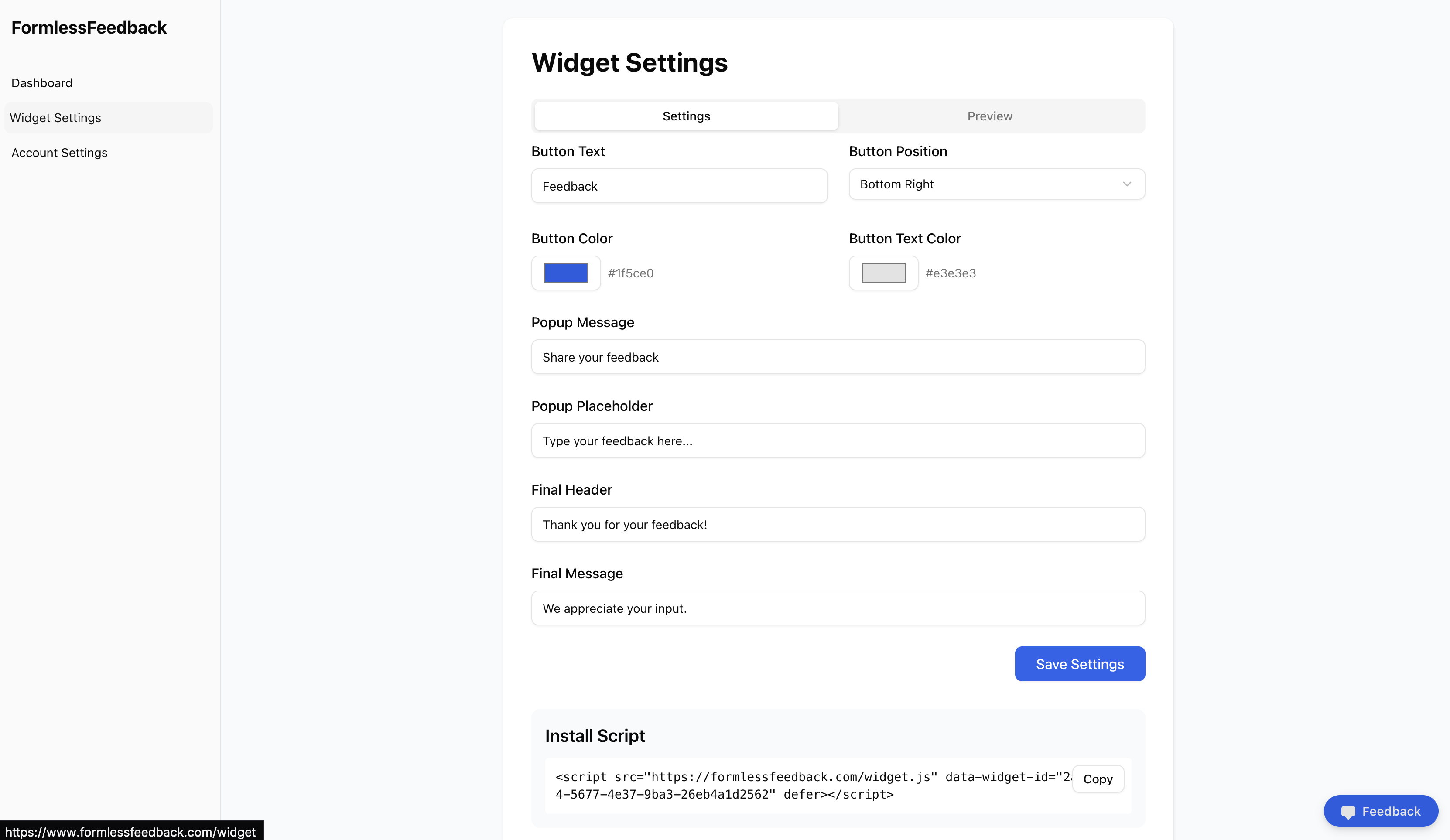1450x840 pixels.
Task: Go to Account Settings in sidebar
Action: (x=59, y=153)
